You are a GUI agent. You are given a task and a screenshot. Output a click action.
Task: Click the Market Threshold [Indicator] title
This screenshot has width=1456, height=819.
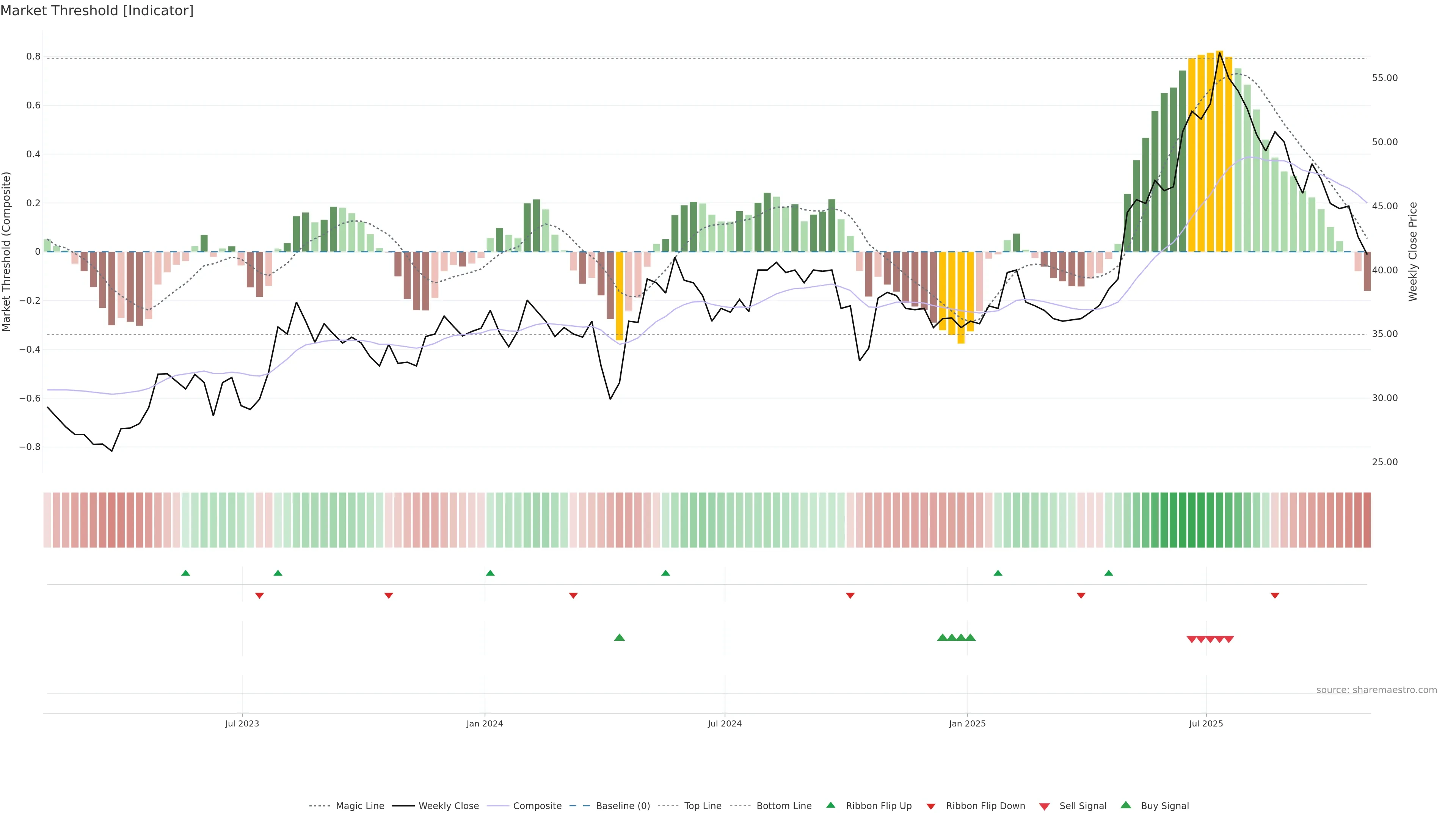97,11
